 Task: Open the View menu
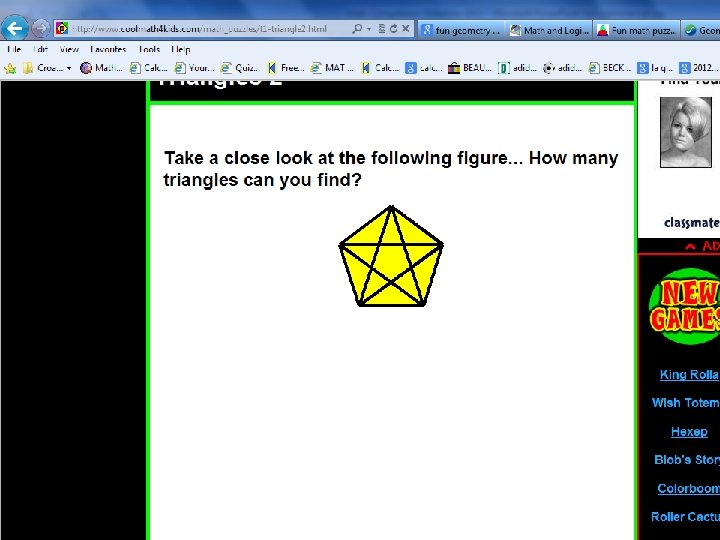tap(69, 49)
